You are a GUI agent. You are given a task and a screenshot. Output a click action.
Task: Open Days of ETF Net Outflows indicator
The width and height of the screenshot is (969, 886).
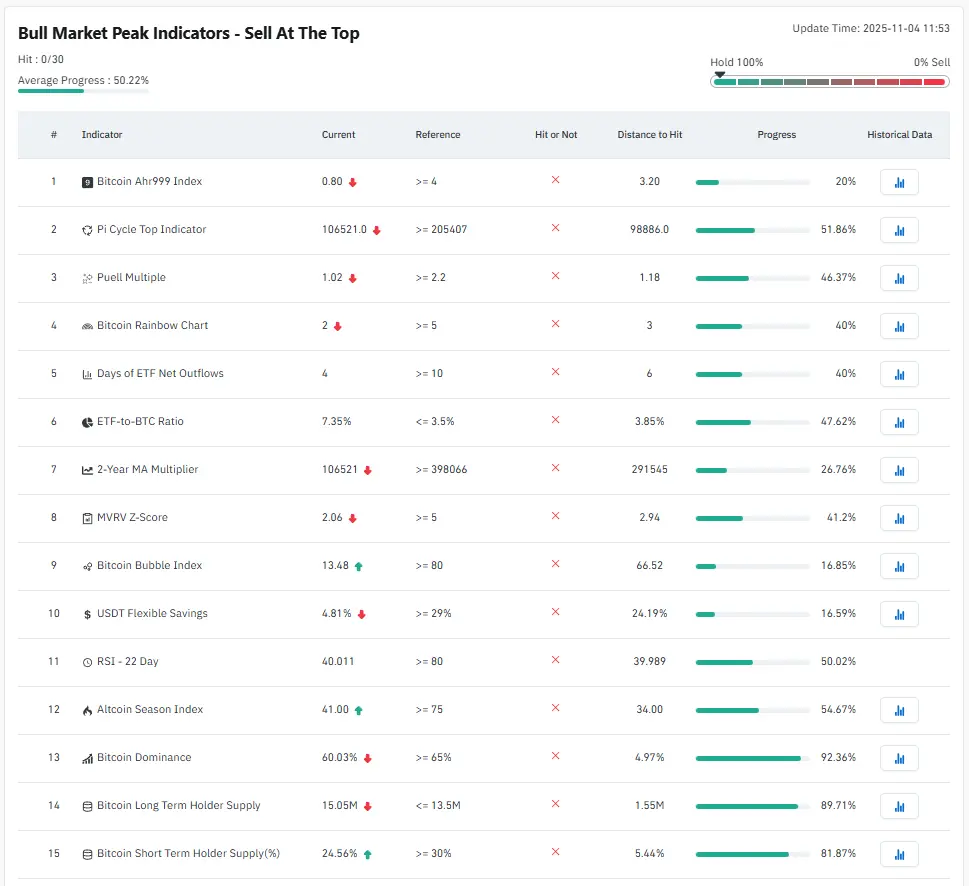click(160, 374)
